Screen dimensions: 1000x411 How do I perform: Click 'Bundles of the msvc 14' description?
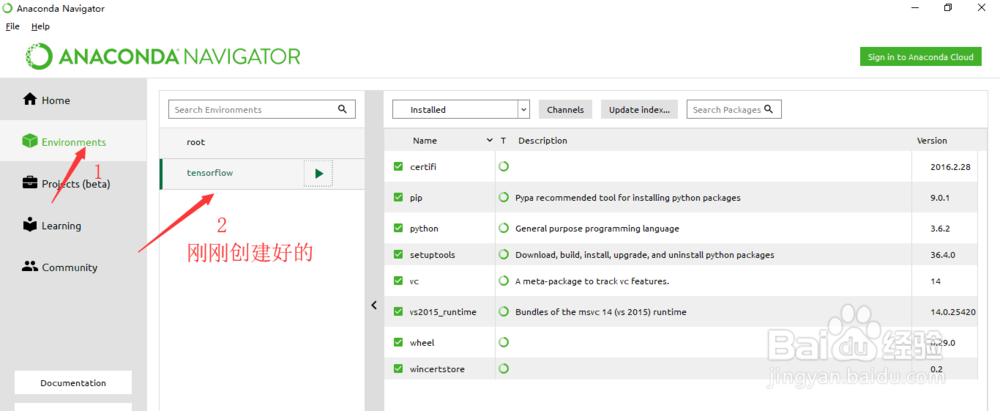pos(601,312)
